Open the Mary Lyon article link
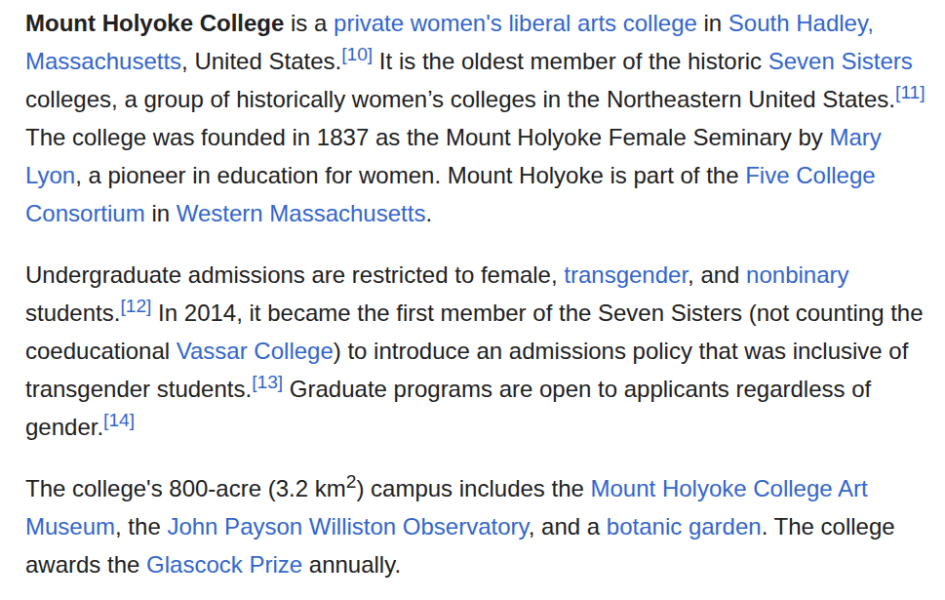The height and width of the screenshot is (600, 945). click(855, 138)
